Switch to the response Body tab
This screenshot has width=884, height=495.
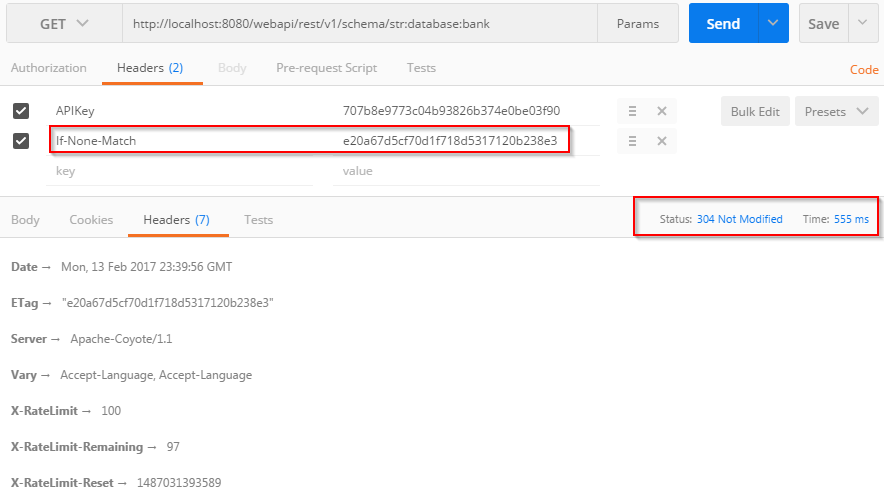(25, 219)
